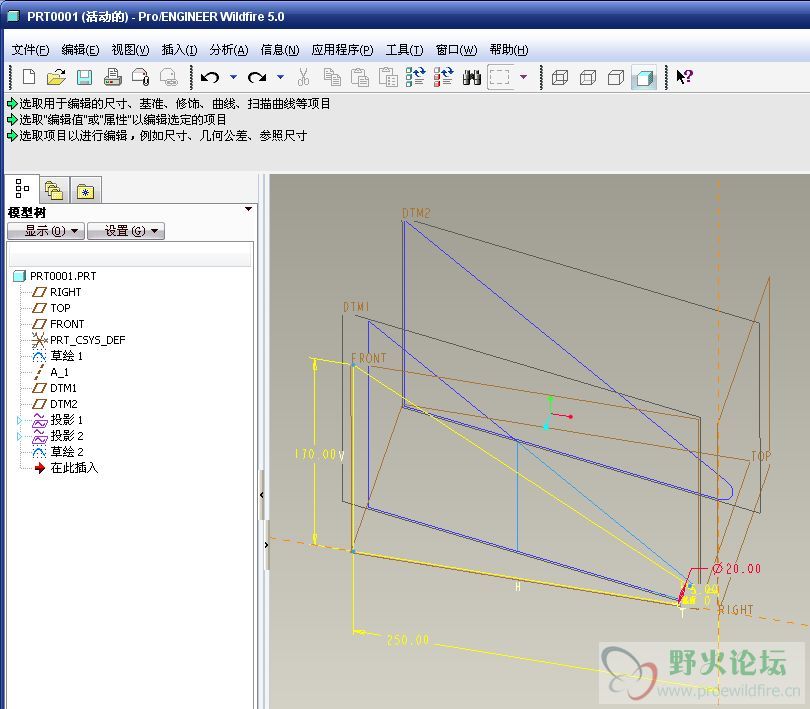Open the 插入(I) menu
The height and width of the screenshot is (709, 810).
pos(179,50)
